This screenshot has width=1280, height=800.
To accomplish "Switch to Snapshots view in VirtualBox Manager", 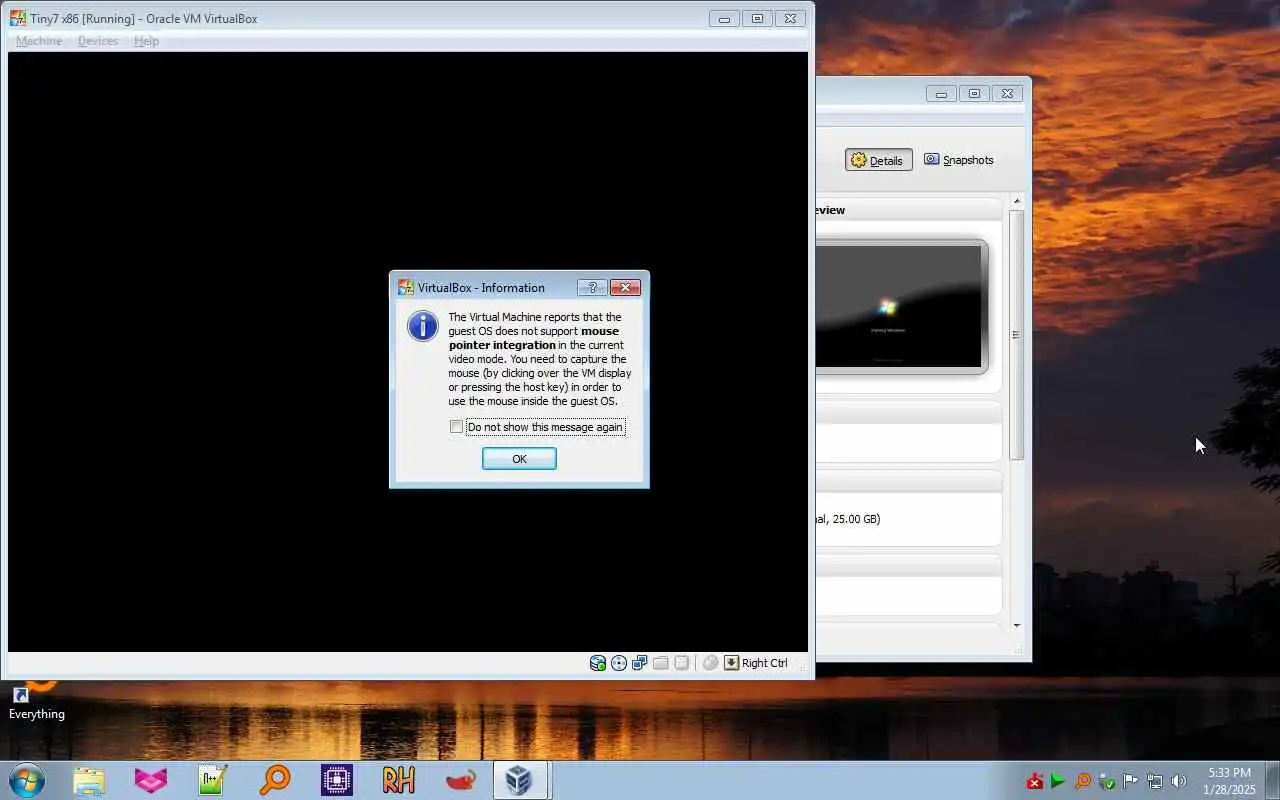I will click(959, 160).
